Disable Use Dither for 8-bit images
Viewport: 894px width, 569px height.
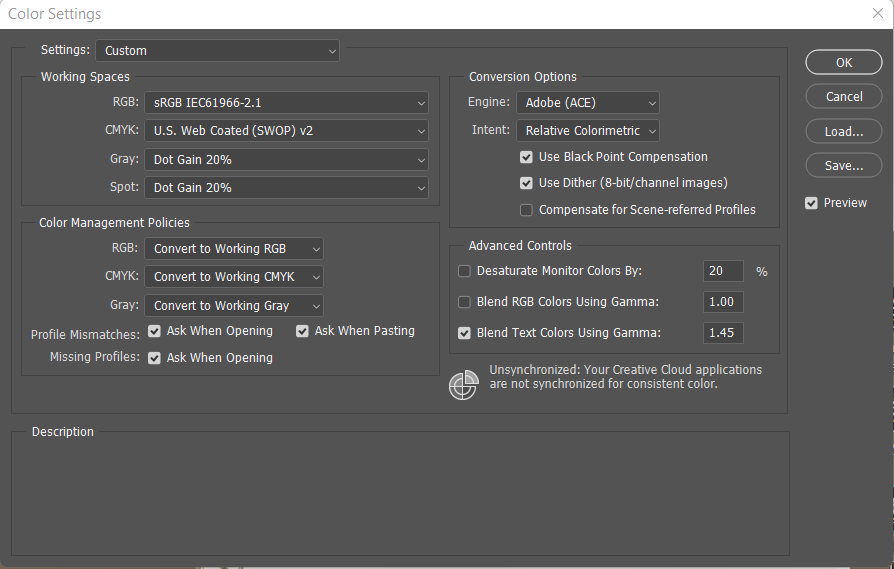point(526,183)
